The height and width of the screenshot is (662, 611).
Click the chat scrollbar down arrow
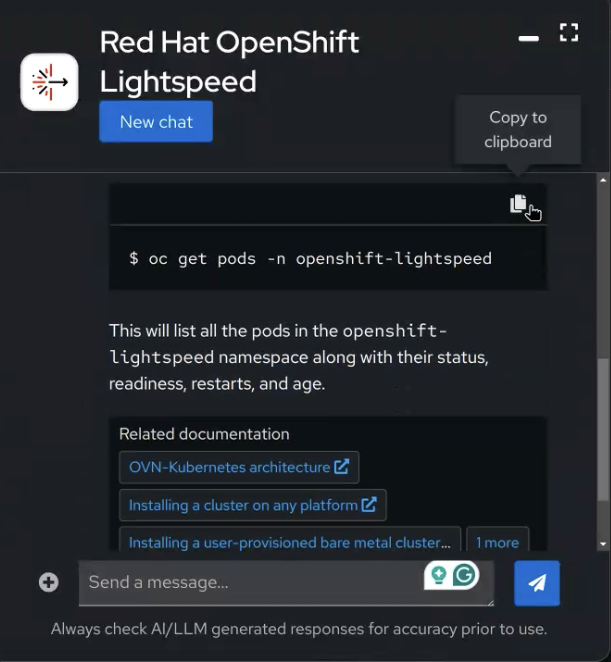pyautogui.click(x=602, y=543)
